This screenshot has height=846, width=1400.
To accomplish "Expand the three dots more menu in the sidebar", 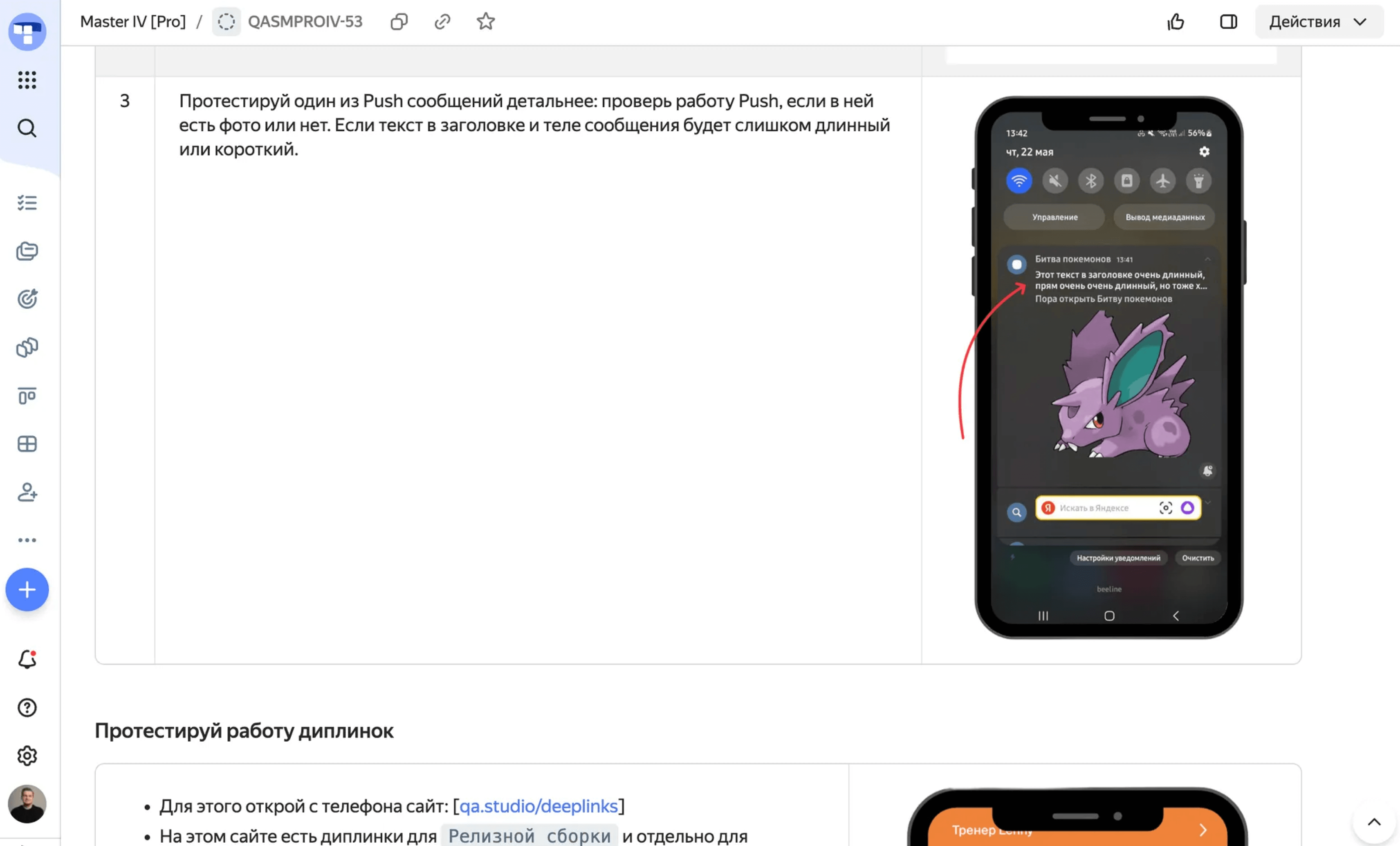I will point(27,540).
